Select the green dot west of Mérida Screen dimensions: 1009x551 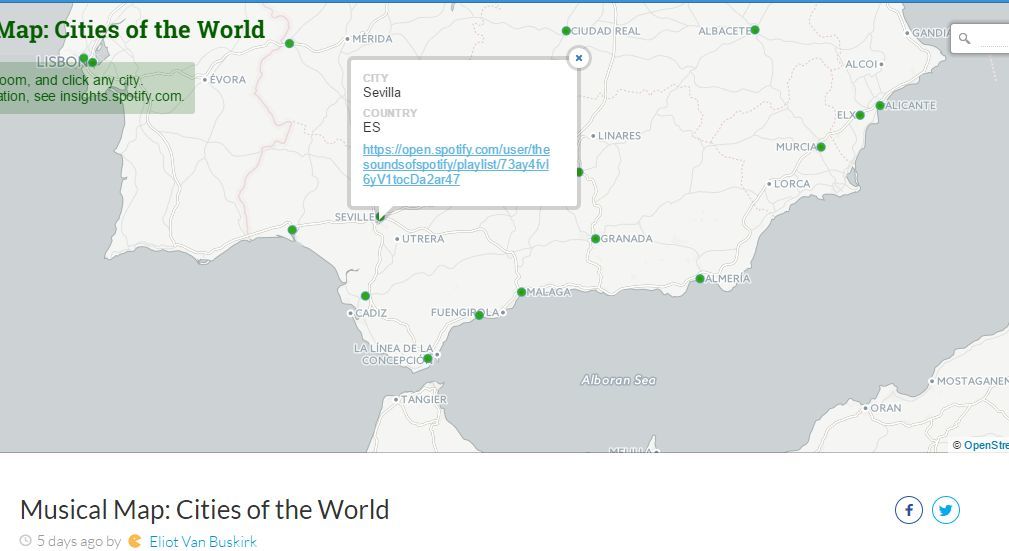(289, 44)
